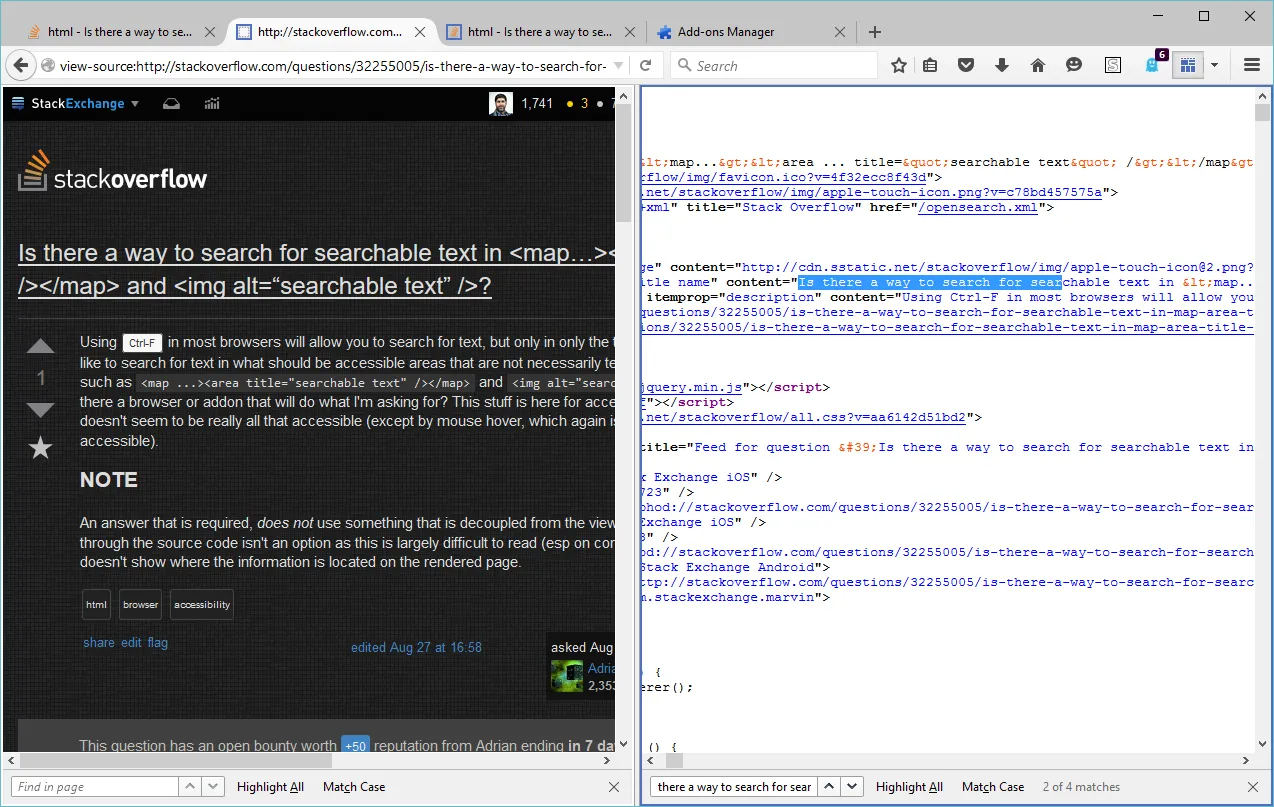Open the Ghostery ghost icon

[x=1153, y=64]
